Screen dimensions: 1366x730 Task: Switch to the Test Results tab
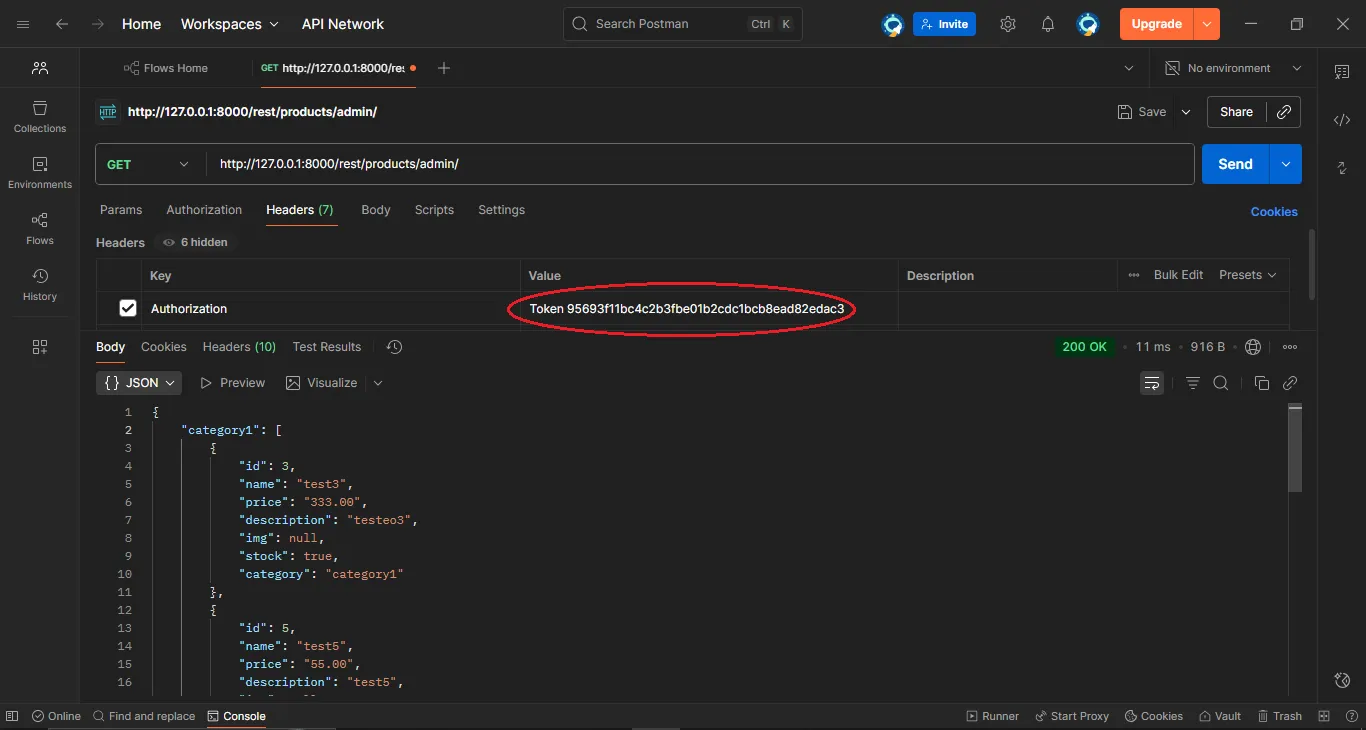(x=326, y=347)
